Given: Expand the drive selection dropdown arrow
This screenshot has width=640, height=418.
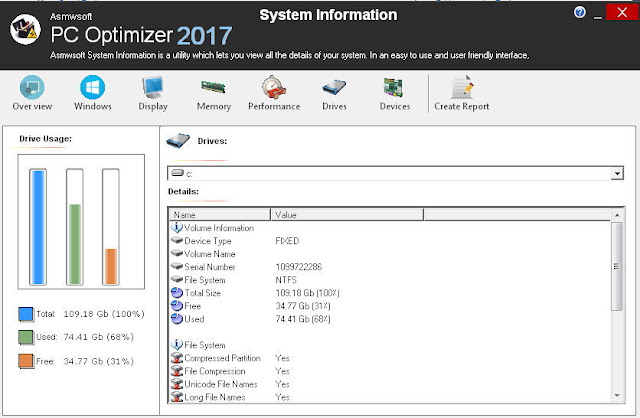Looking at the screenshot, I should (x=617, y=173).
